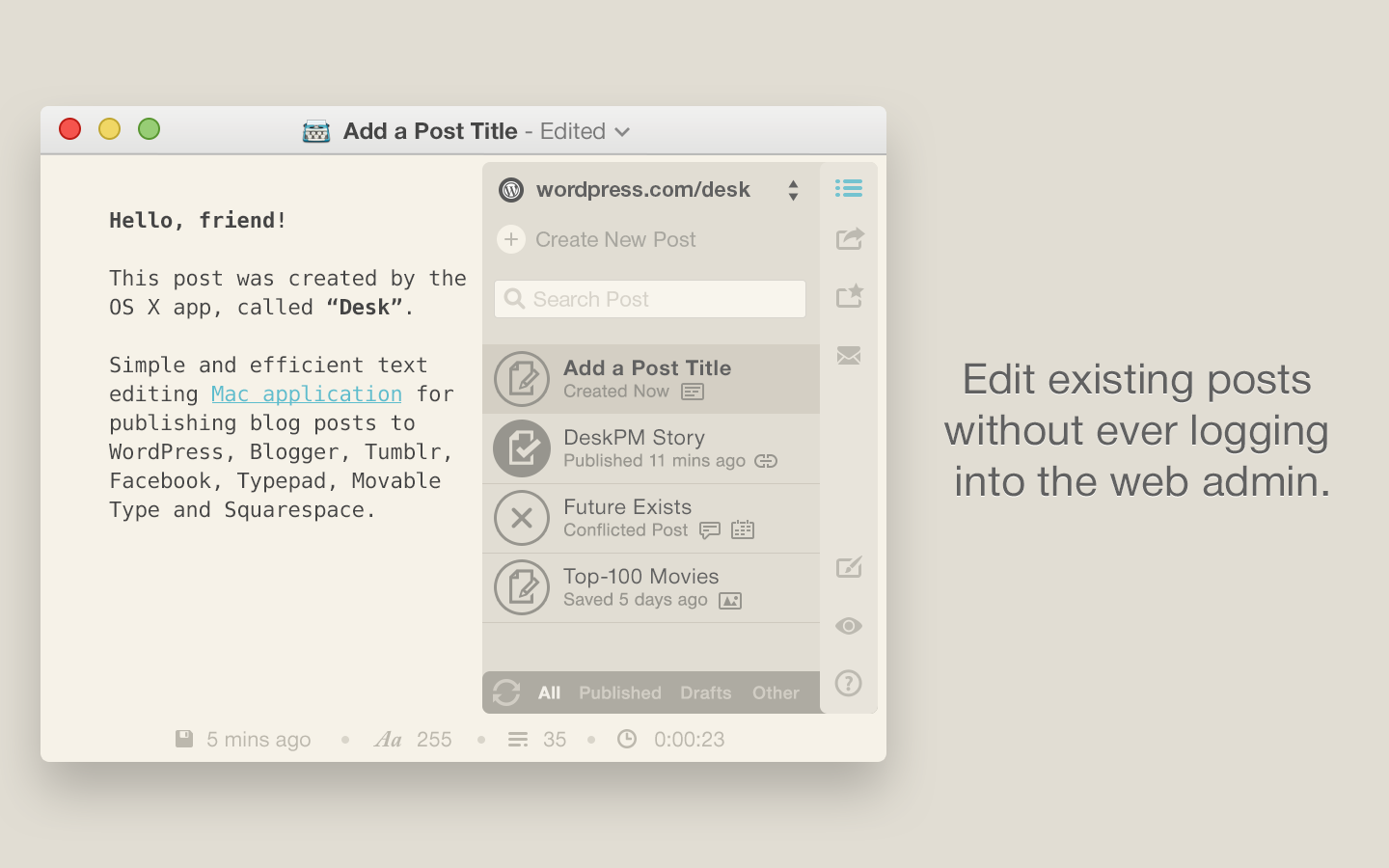
Task: Select the Drafts filter tab
Action: click(x=706, y=692)
